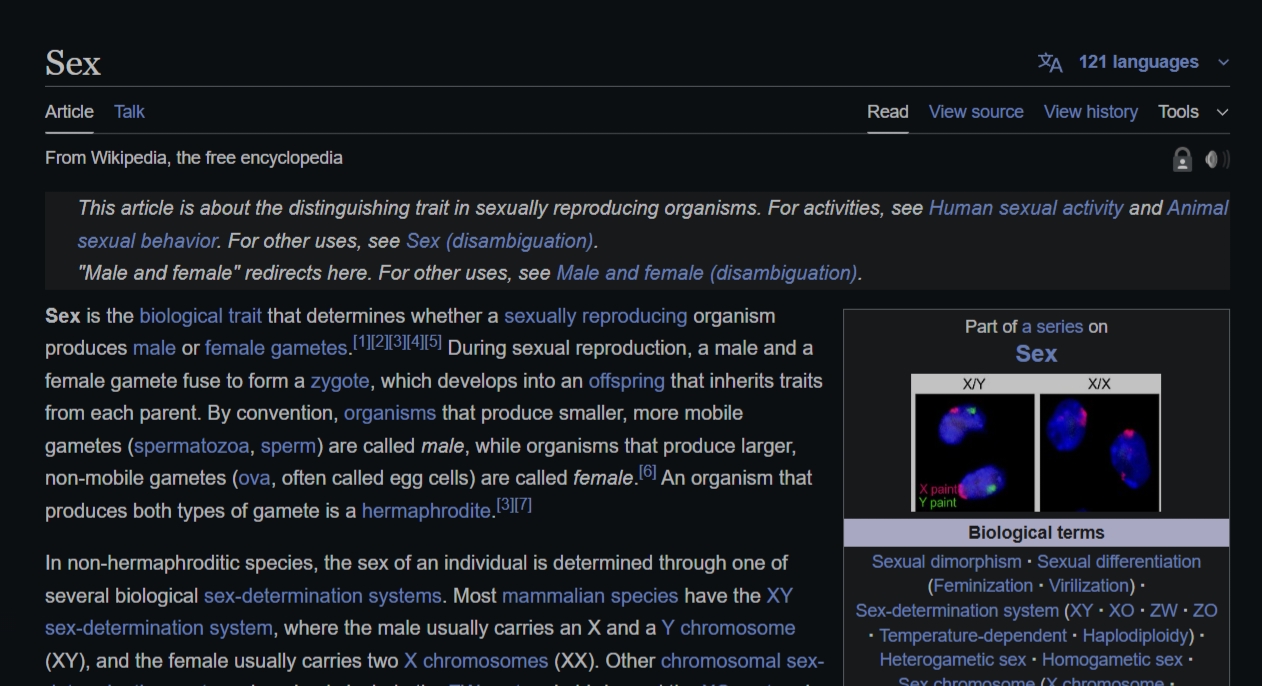The width and height of the screenshot is (1262, 686).
Task: Click the chevron beside 121 languages
Action: pos(1223,63)
